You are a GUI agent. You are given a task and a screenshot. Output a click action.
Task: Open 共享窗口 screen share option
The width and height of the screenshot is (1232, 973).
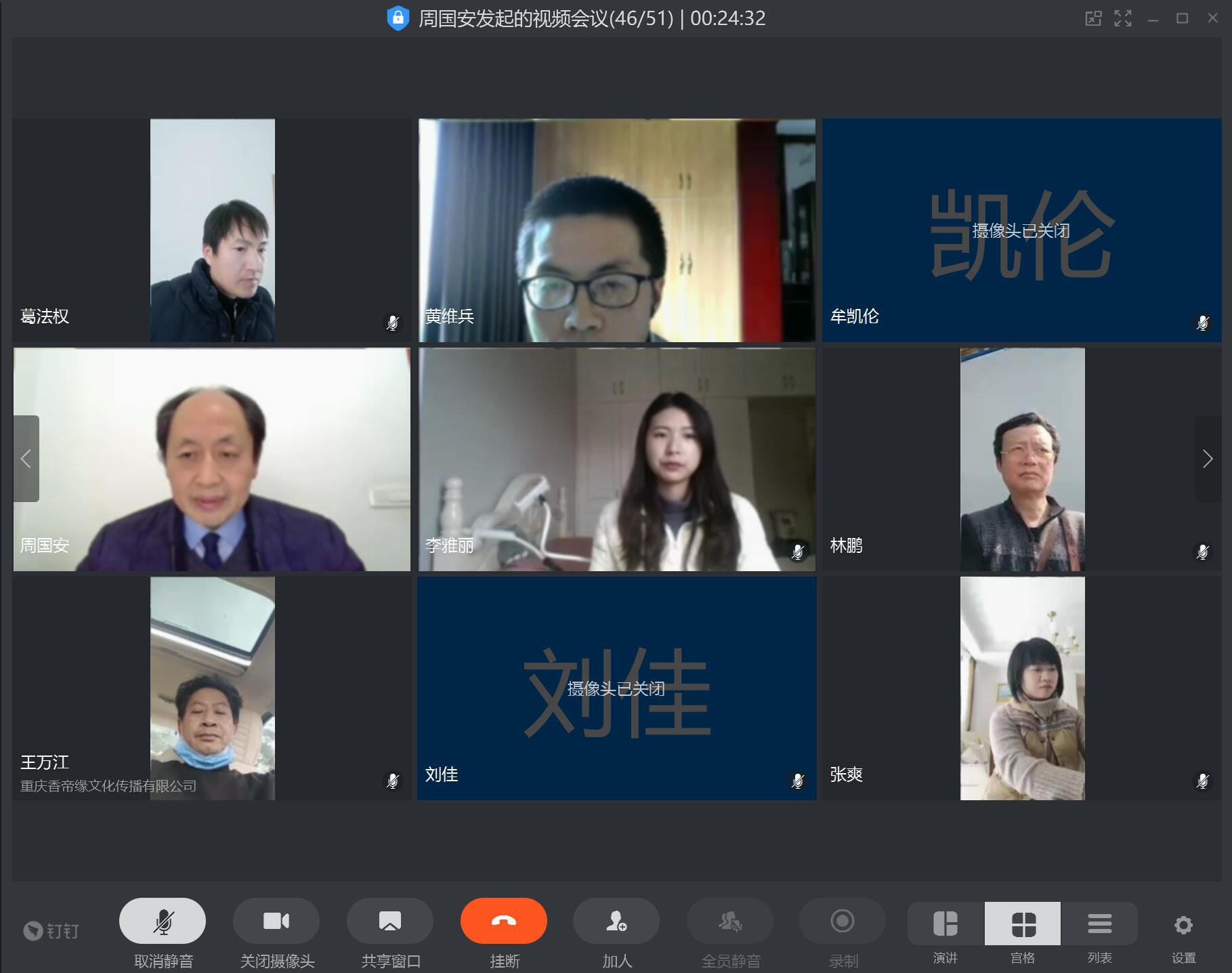(390, 921)
